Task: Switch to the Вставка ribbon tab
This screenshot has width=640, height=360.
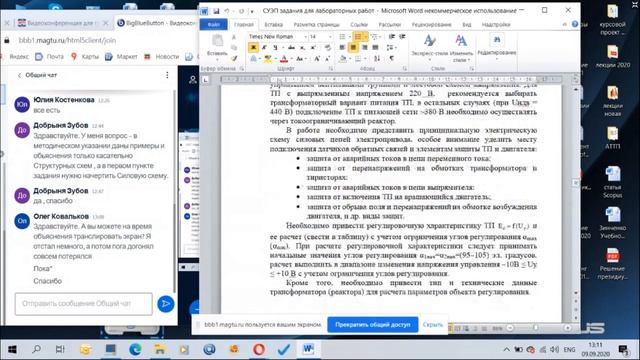Action: click(x=273, y=24)
